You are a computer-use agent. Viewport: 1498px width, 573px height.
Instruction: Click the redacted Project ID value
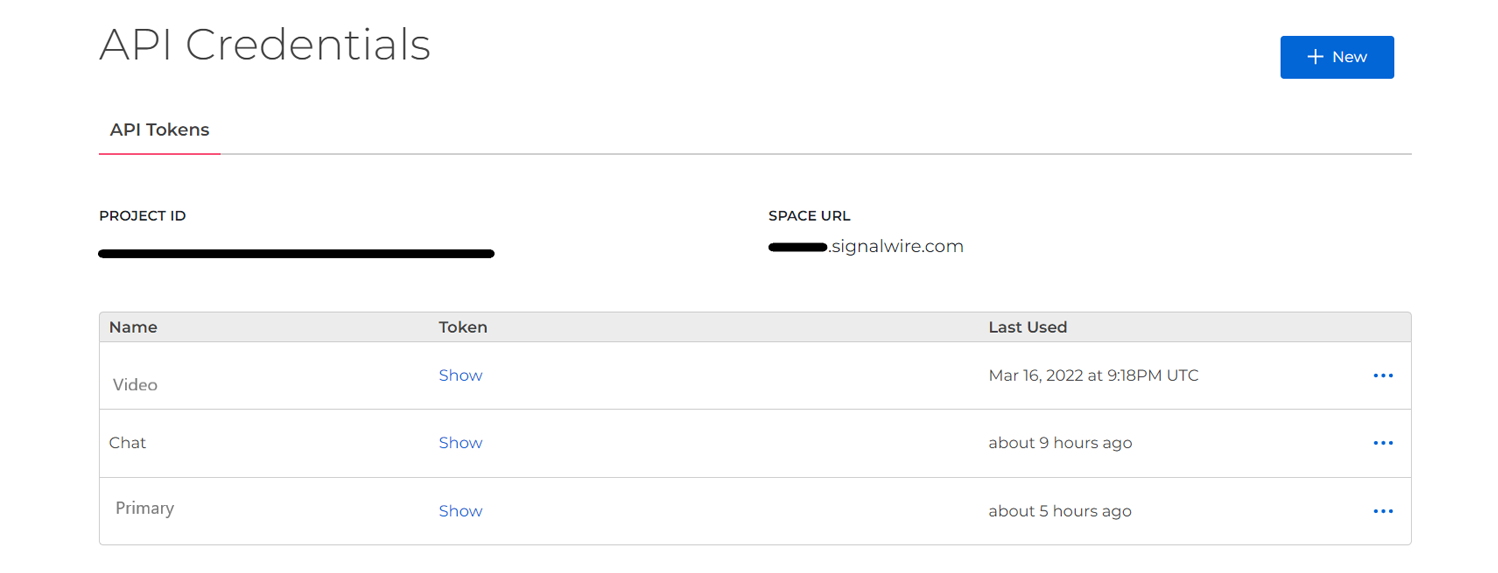(x=296, y=254)
